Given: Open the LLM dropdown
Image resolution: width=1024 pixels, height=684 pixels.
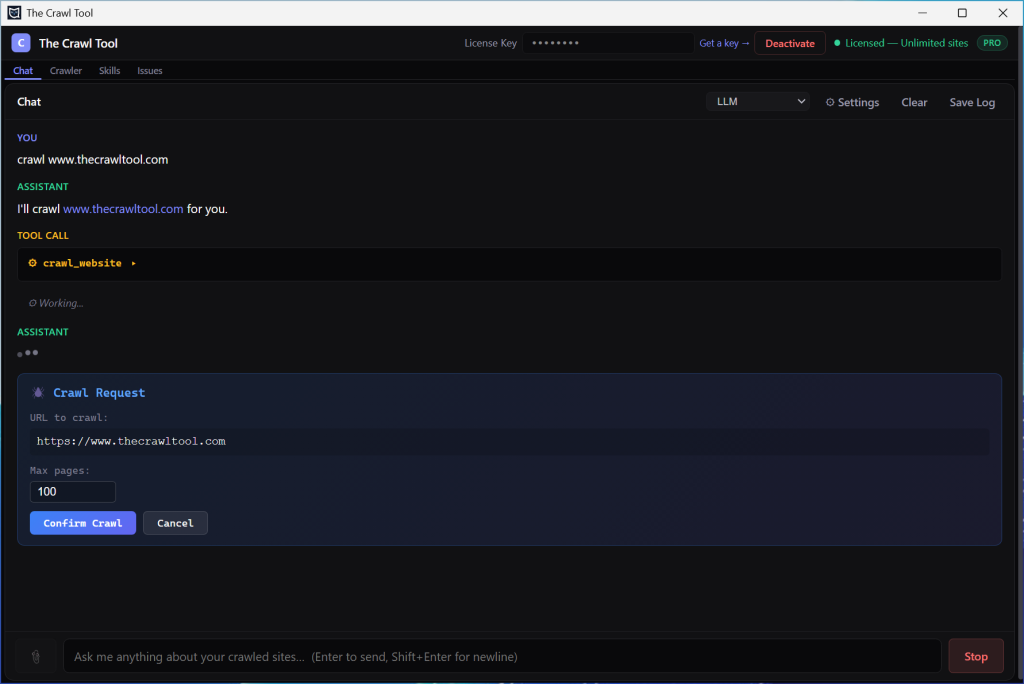Looking at the screenshot, I should coord(758,101).
